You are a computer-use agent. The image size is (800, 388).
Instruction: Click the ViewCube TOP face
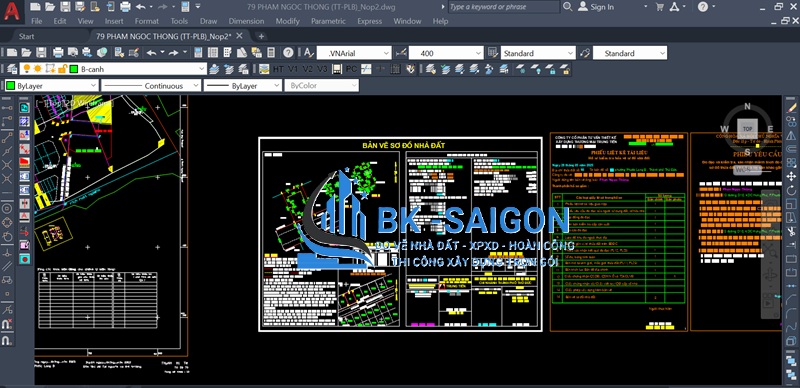coord(747,129)
